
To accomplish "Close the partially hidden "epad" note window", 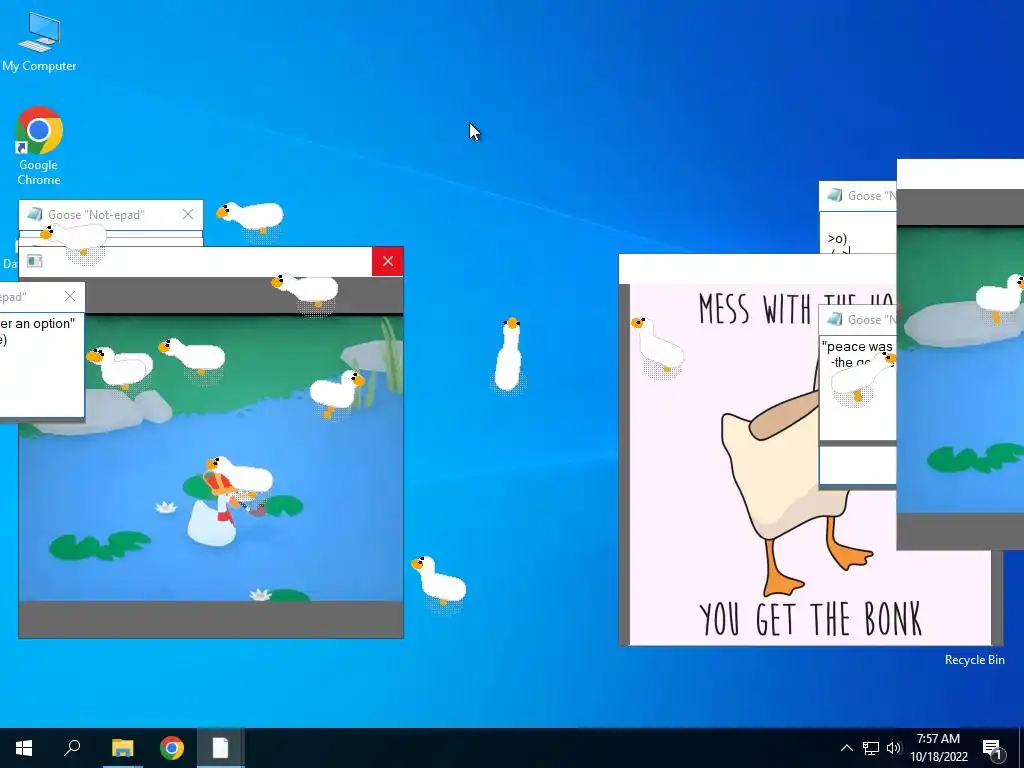I will pos(70,296).
